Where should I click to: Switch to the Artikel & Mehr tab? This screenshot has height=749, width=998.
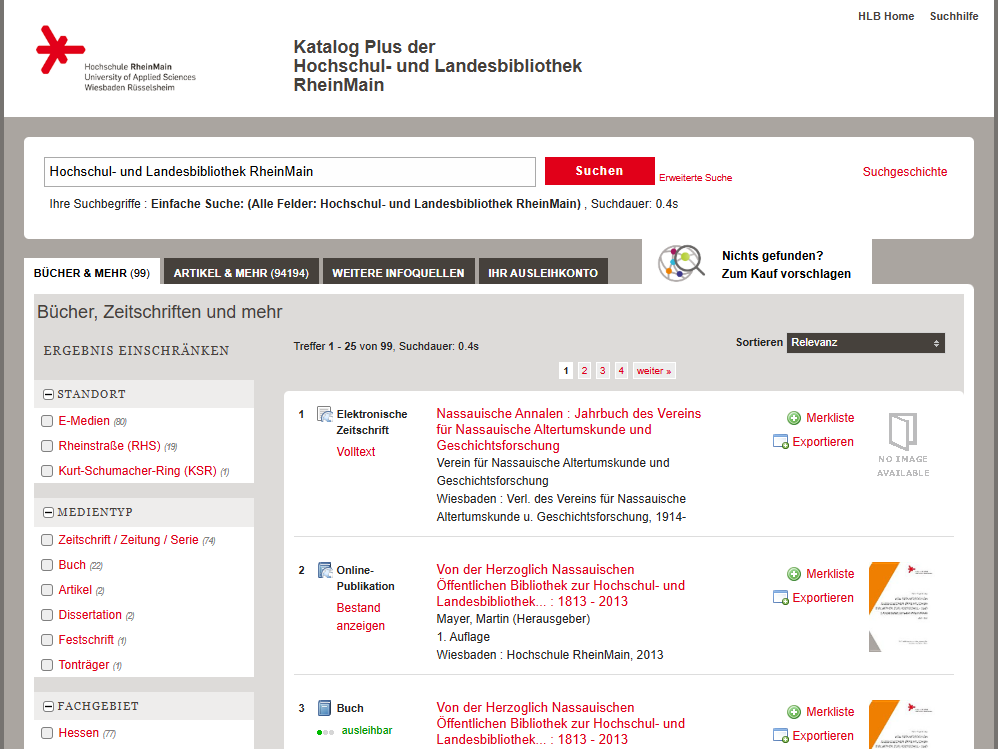click(x=240, y=273)
